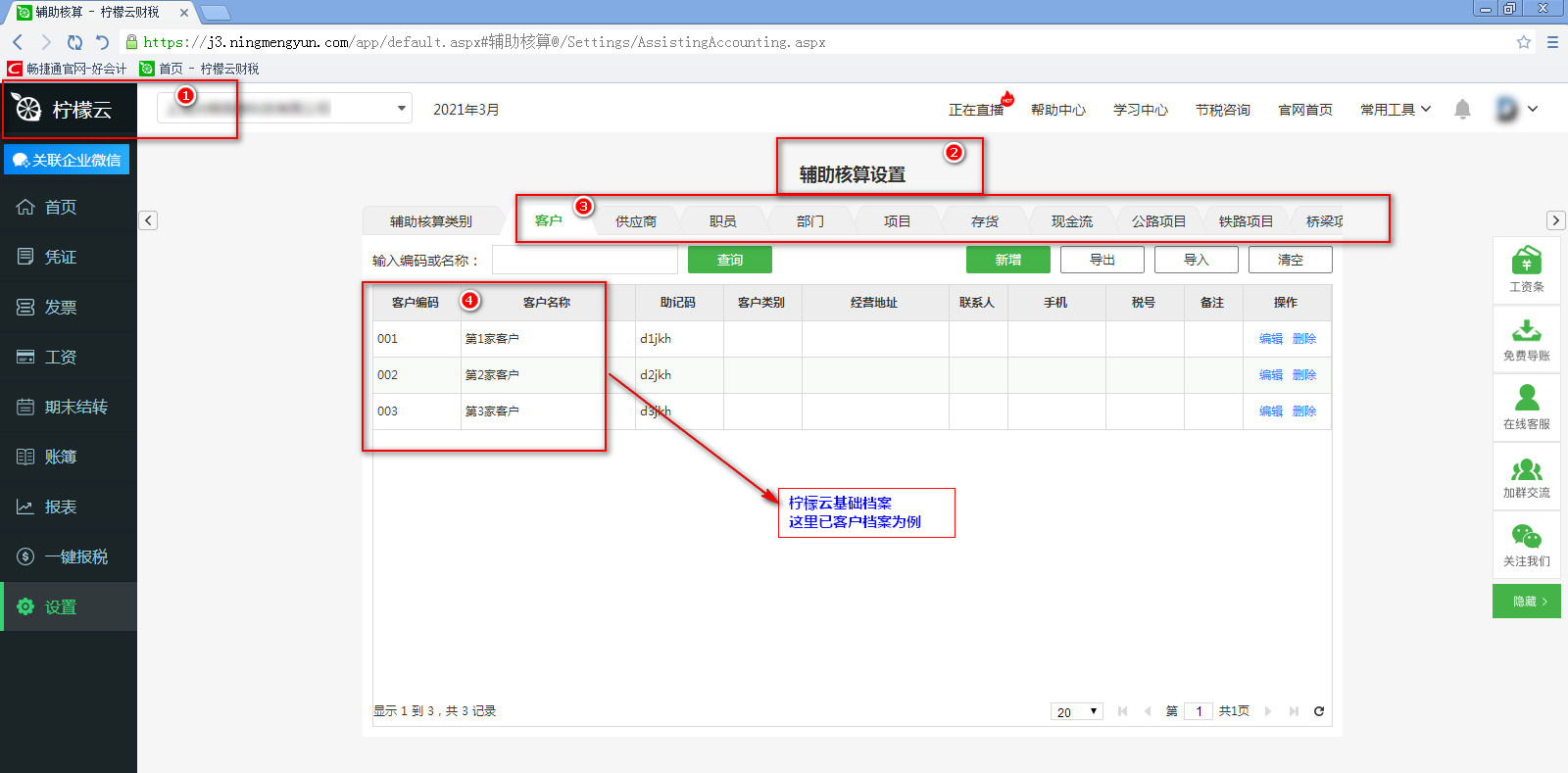Open 在线客服 online support icon
Image resolution: width=1568 pixels, height=773 pixels.
pyautogui.click(x=1526, y=407)
